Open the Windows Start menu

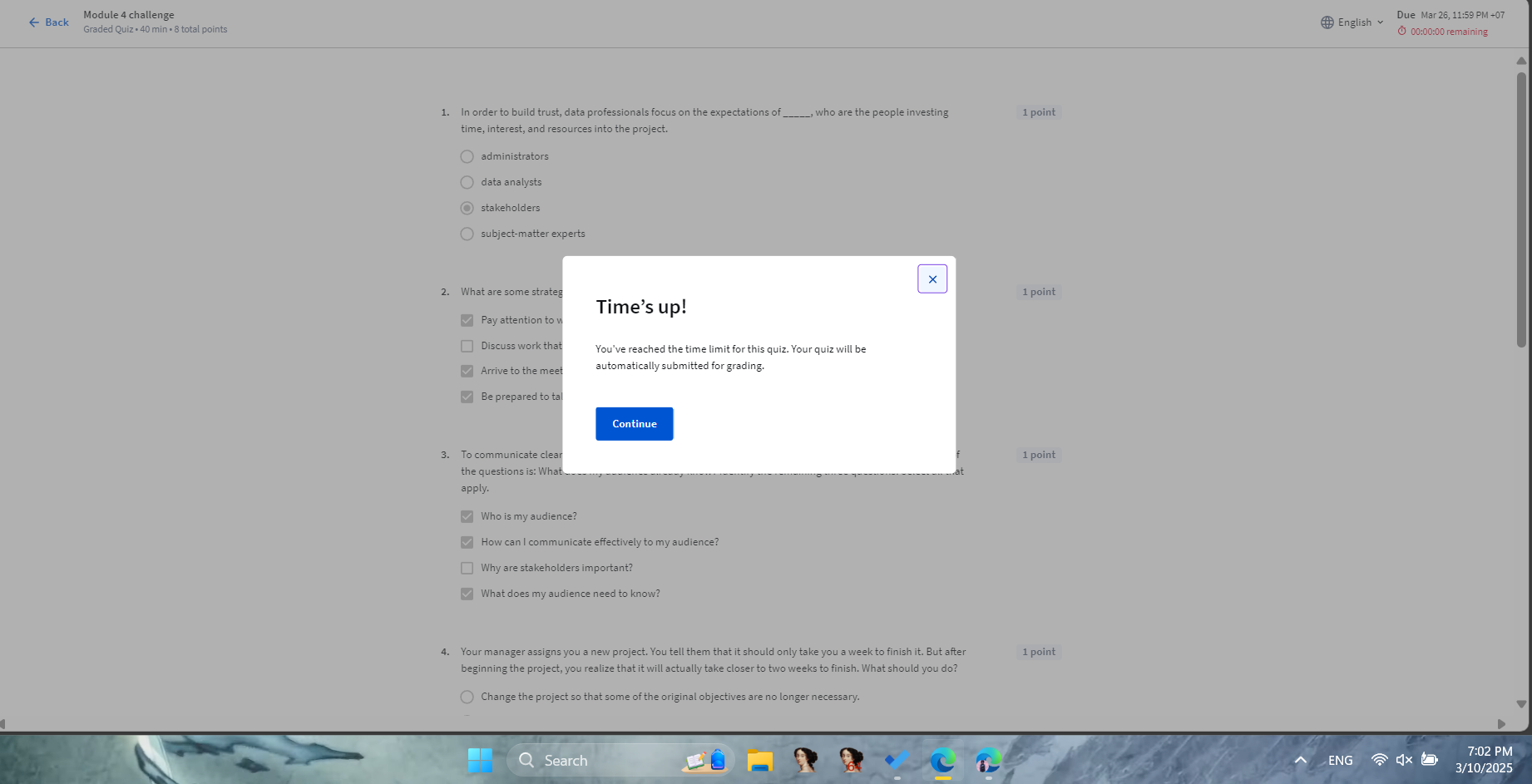point(480,760)
